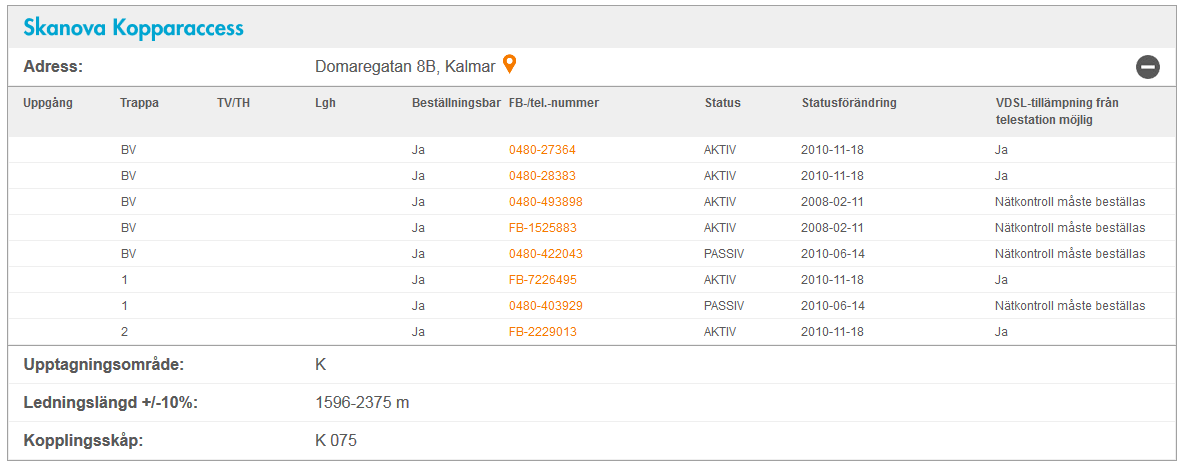
Task: Select Kopplingsskåp value K 075
Action: click(336, 440)
